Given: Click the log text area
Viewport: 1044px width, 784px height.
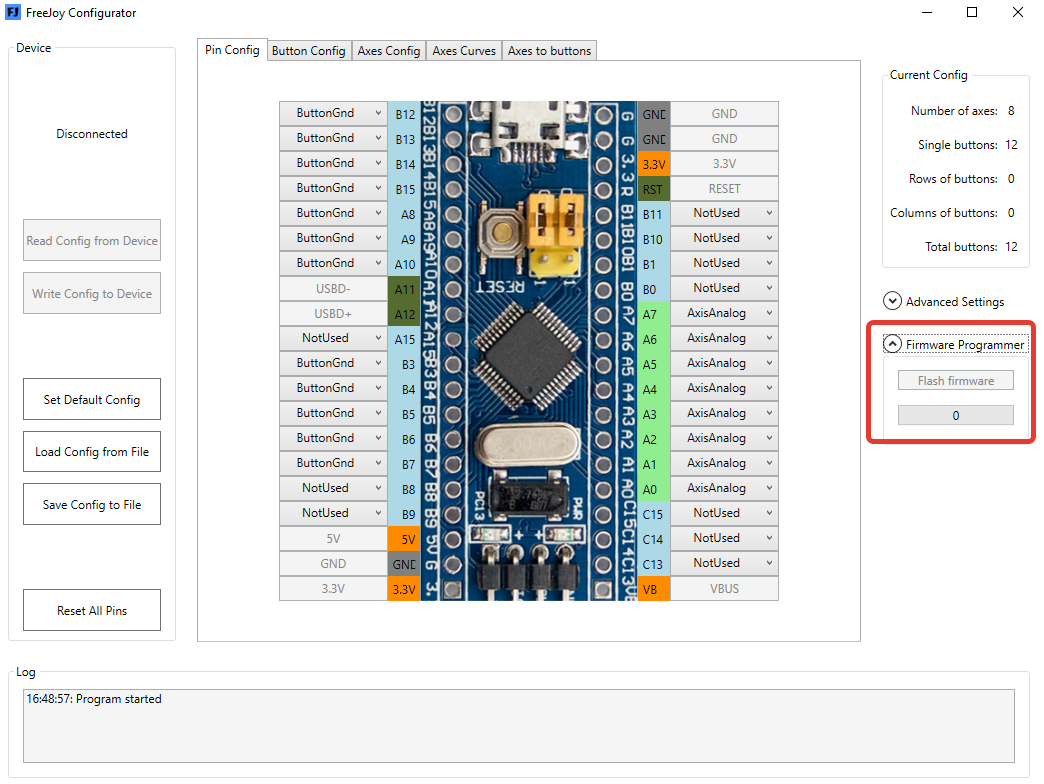Looking at the screenshot, I should pos(519,726).
